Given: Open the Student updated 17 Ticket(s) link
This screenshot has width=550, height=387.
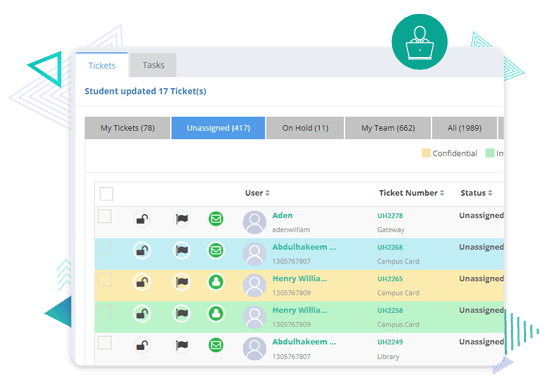Looking at the screenshot, I should pyautogui.click(x=145, y=91).
